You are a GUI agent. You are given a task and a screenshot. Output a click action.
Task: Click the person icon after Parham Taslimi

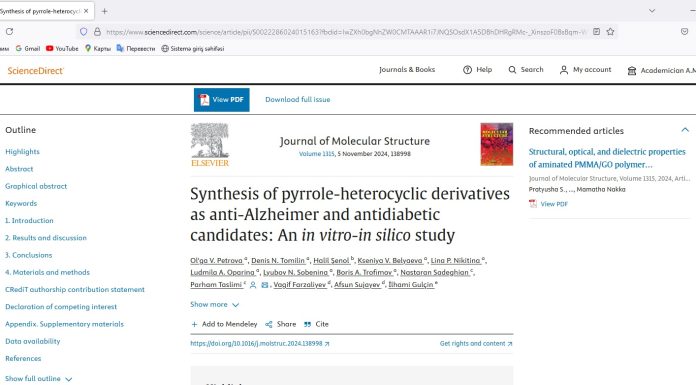253,285
